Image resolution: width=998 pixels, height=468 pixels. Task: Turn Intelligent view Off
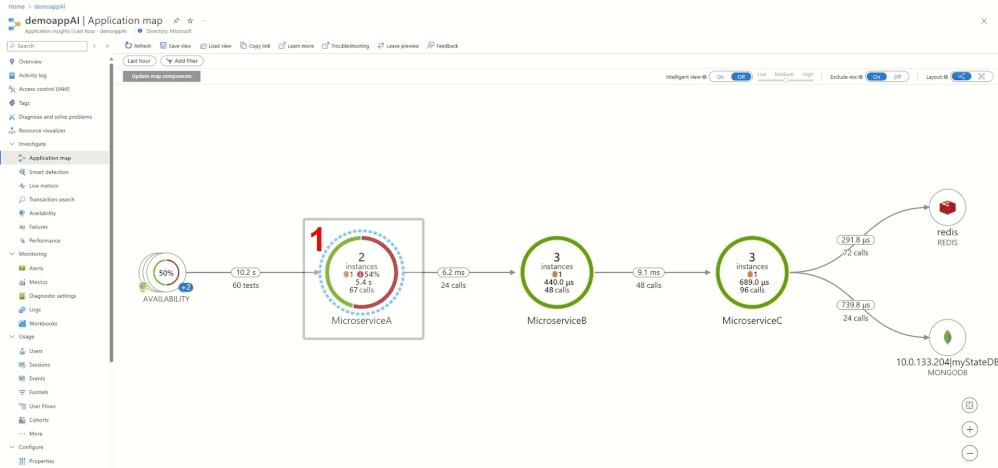point(741,76)
